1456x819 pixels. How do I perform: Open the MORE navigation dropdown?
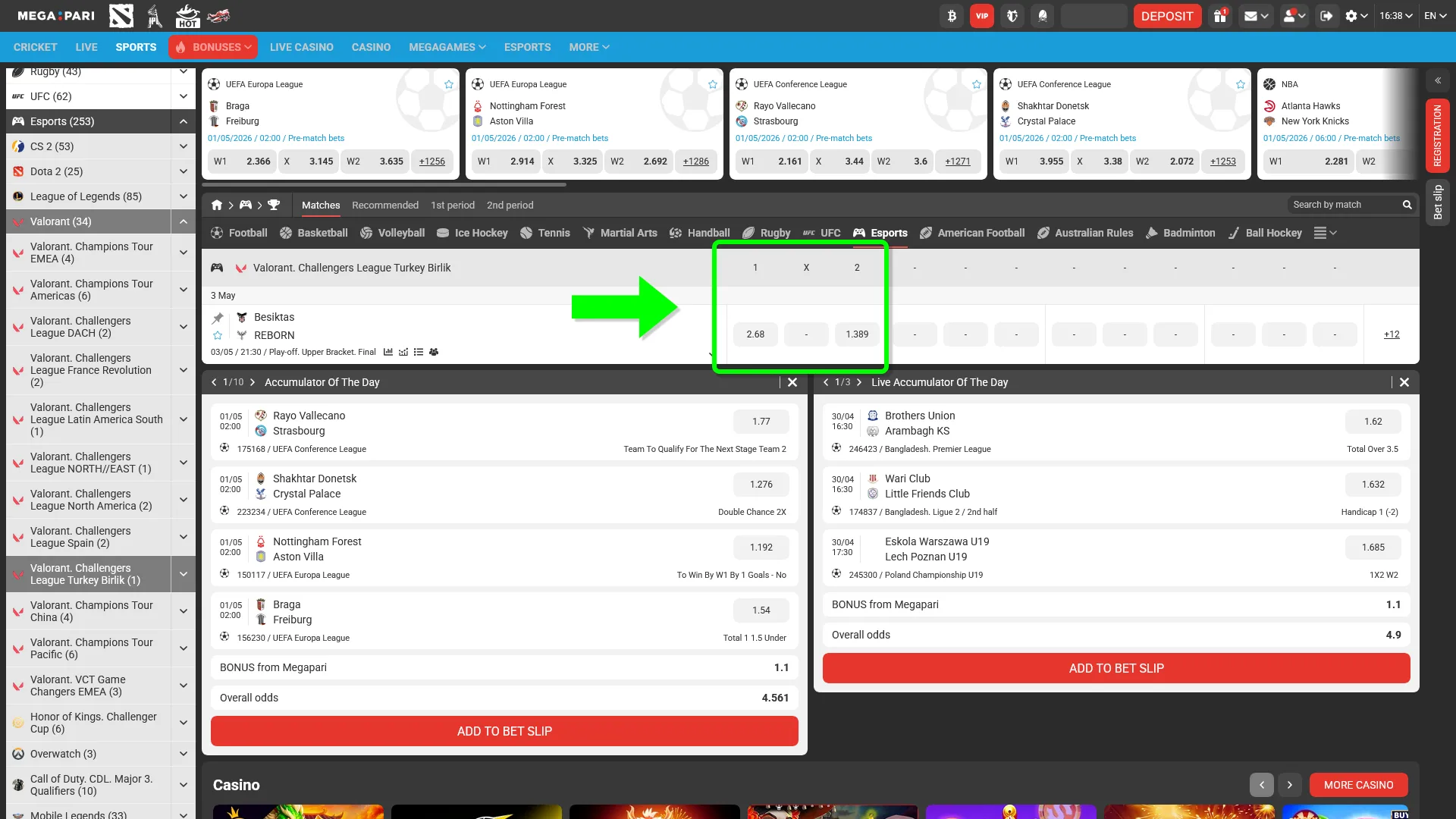589,47
